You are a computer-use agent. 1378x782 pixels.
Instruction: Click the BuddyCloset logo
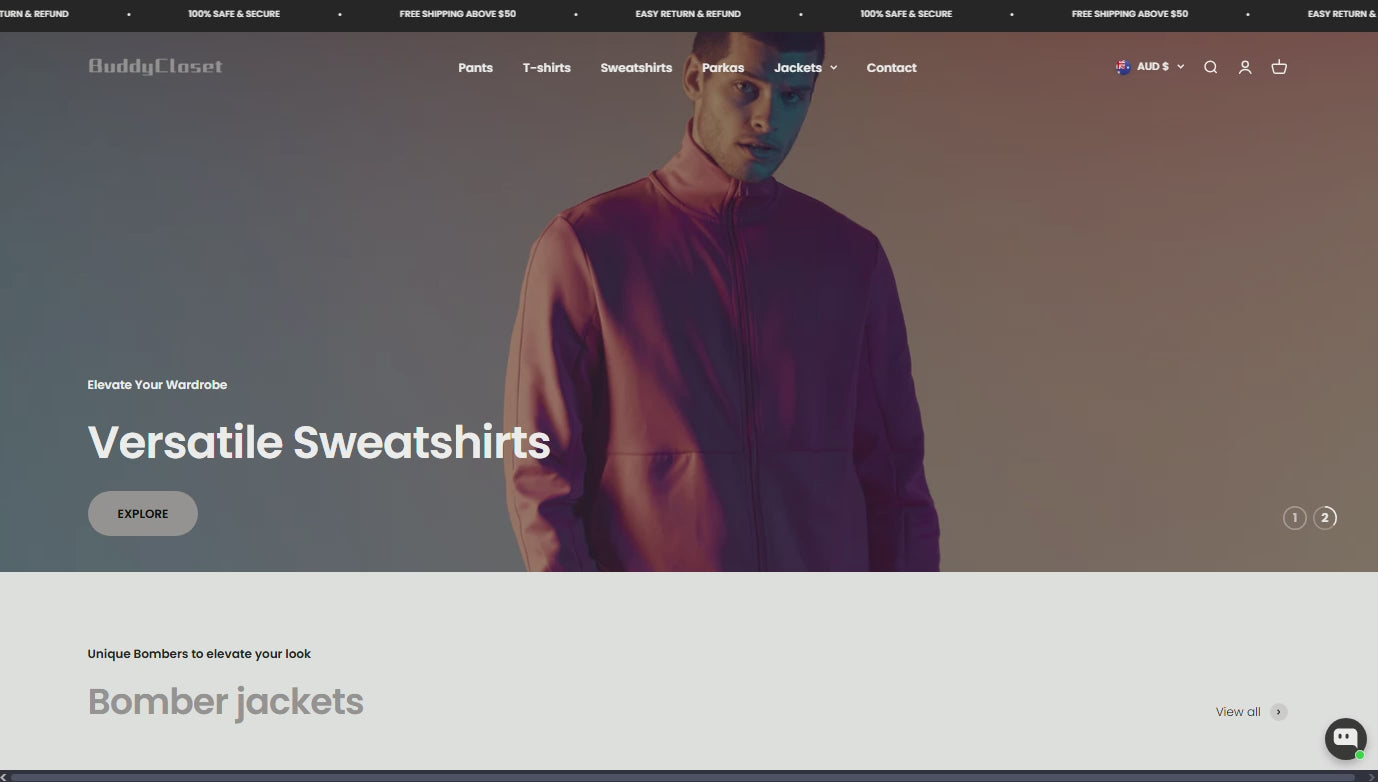tap(155, 67)
